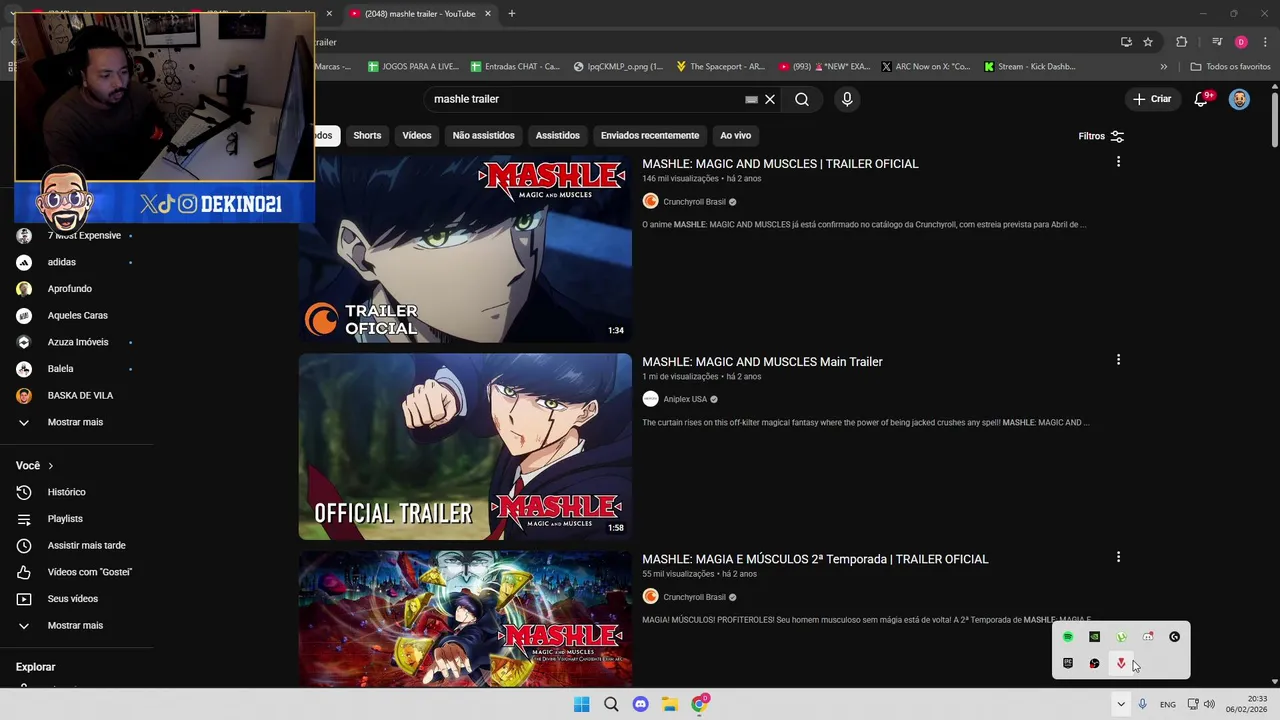Open 'Vídeos com "Gostei"' in sidebar
The width and height of the screenshot is (1280, 720).
(88, 572)
